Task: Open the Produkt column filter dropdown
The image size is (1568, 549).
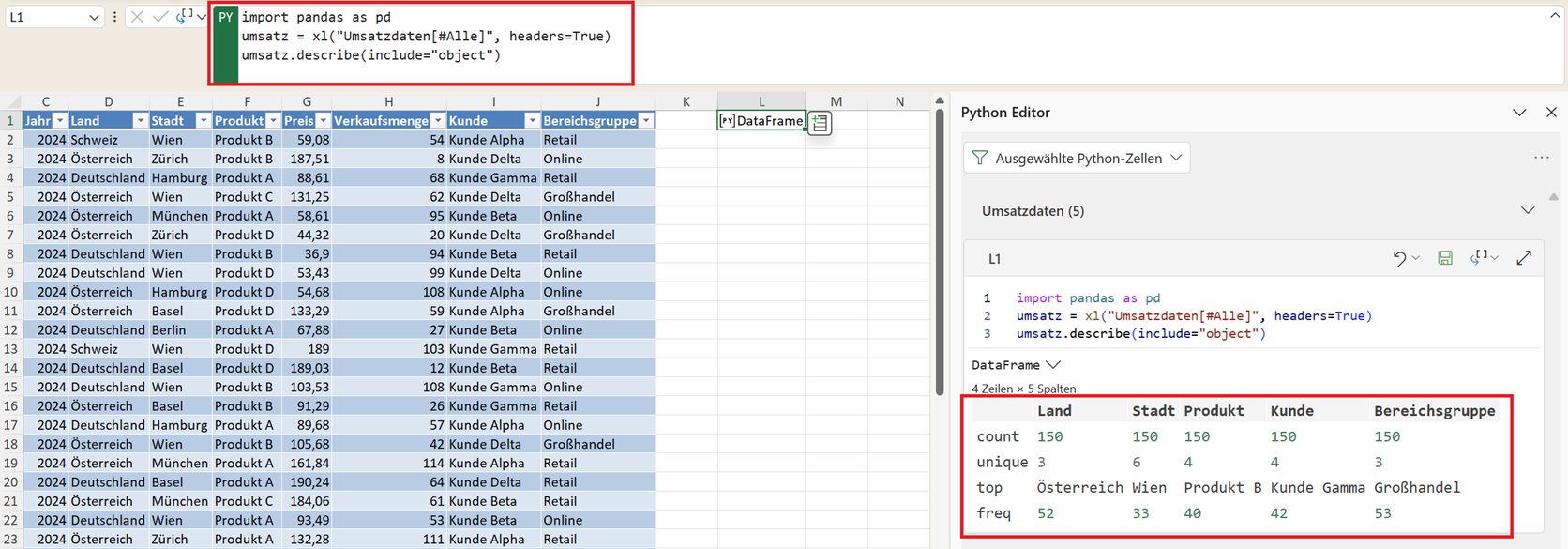Action: (273, 121)
